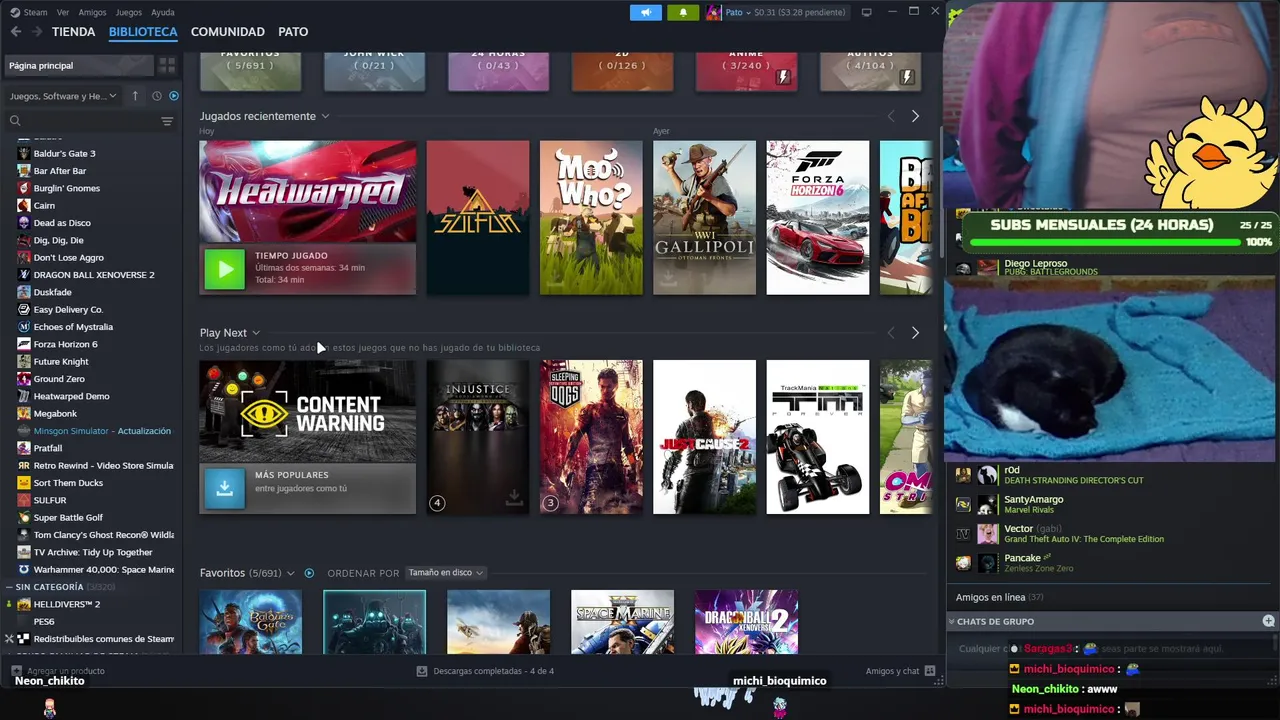Open the Moo Who? game cover
The image size is (1280, 720).
click(591, 217)
